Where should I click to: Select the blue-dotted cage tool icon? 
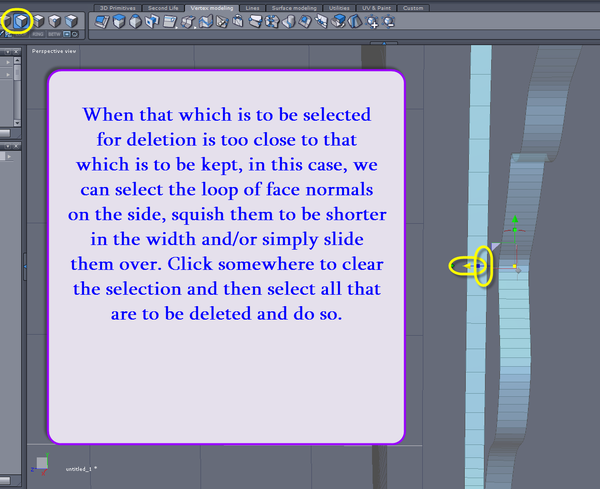coord(272,21)
